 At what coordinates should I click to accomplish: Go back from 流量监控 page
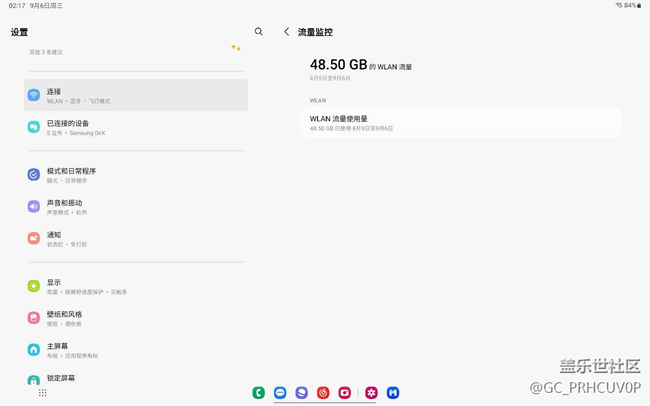coord(287,32)
